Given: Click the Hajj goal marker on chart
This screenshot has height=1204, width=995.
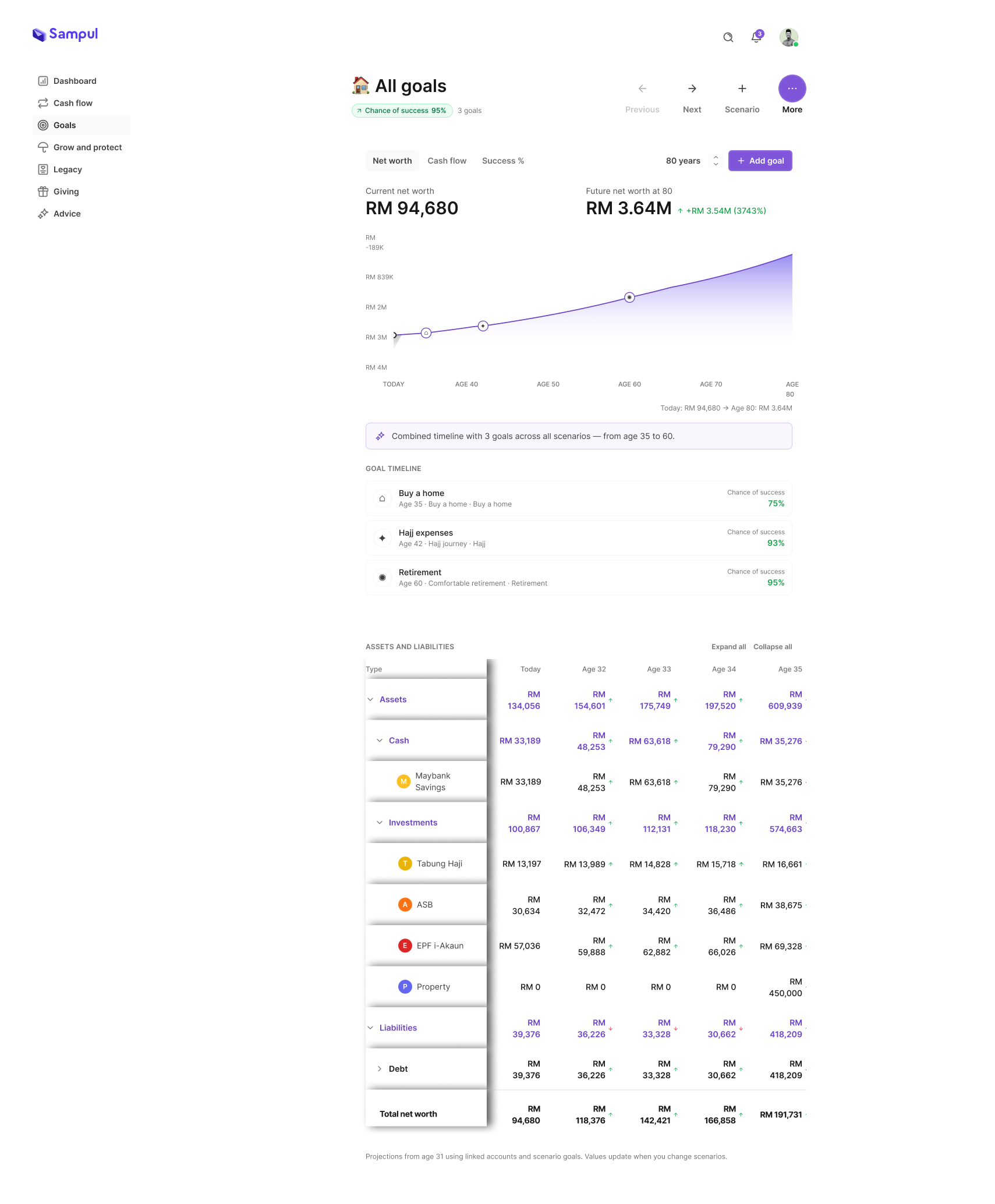Looking at the screenshot, I should (483, 326).
